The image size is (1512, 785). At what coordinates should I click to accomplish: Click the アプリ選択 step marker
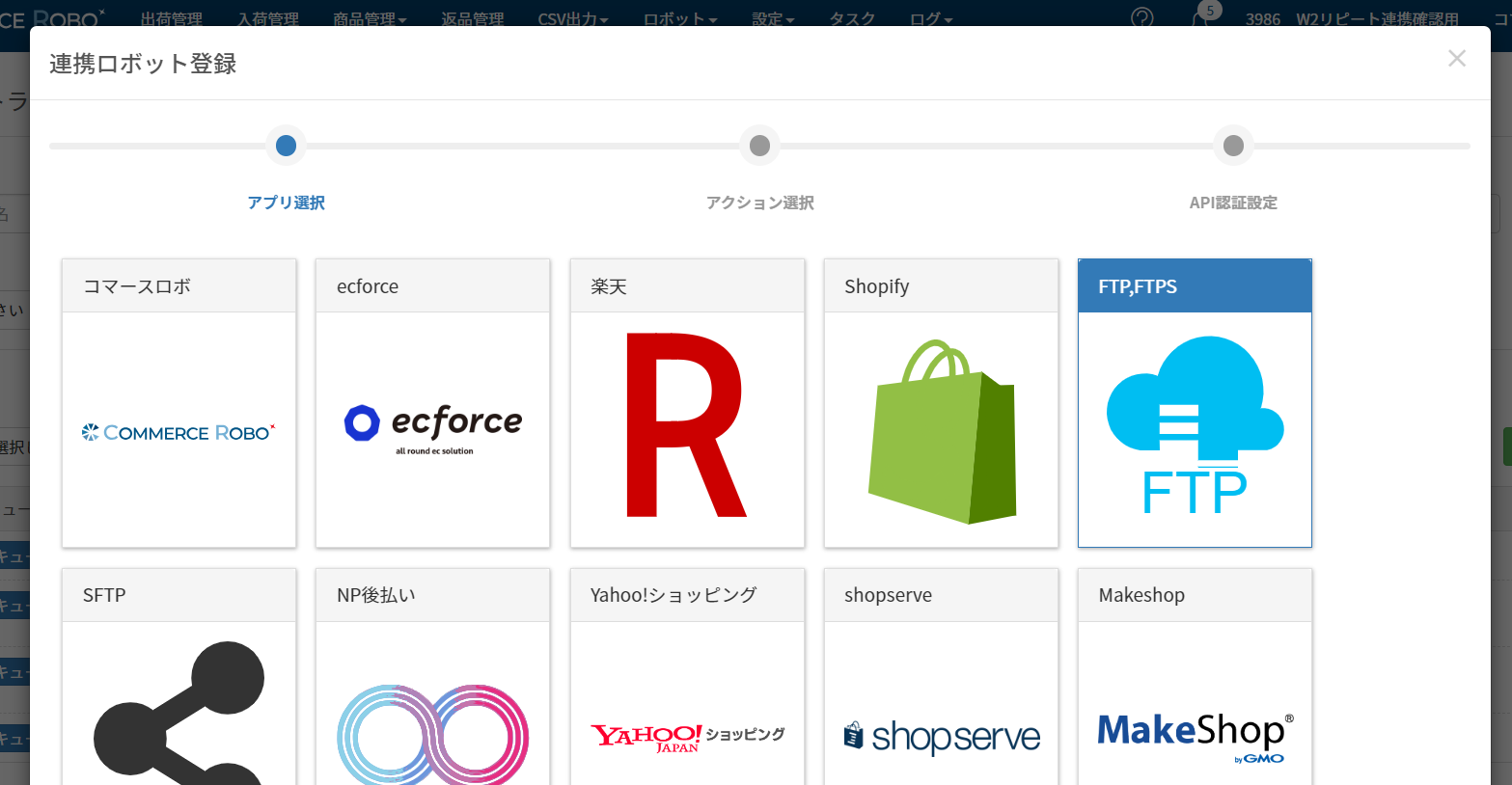point(286,146)
